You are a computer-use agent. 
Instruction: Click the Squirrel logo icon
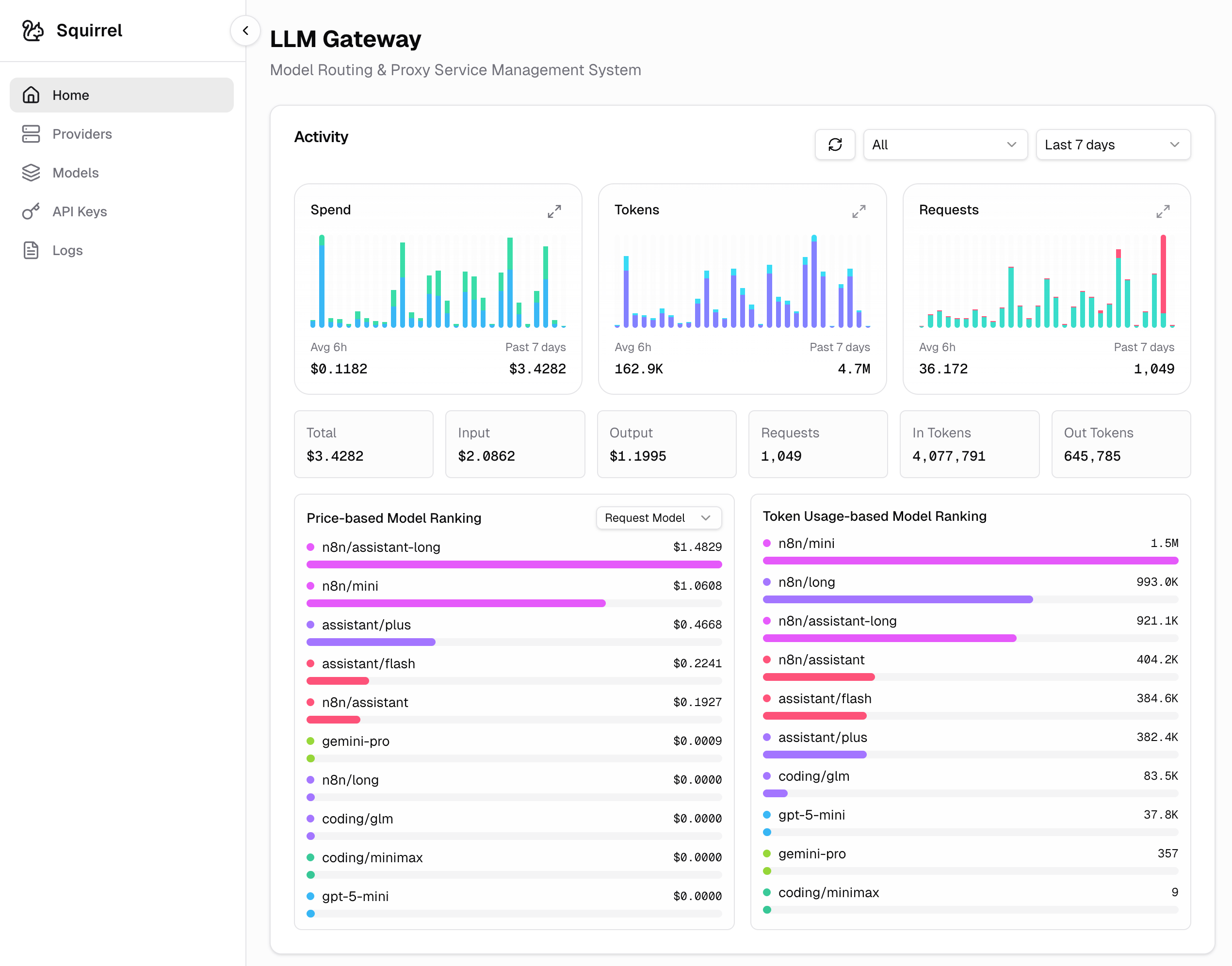(32, 31)
